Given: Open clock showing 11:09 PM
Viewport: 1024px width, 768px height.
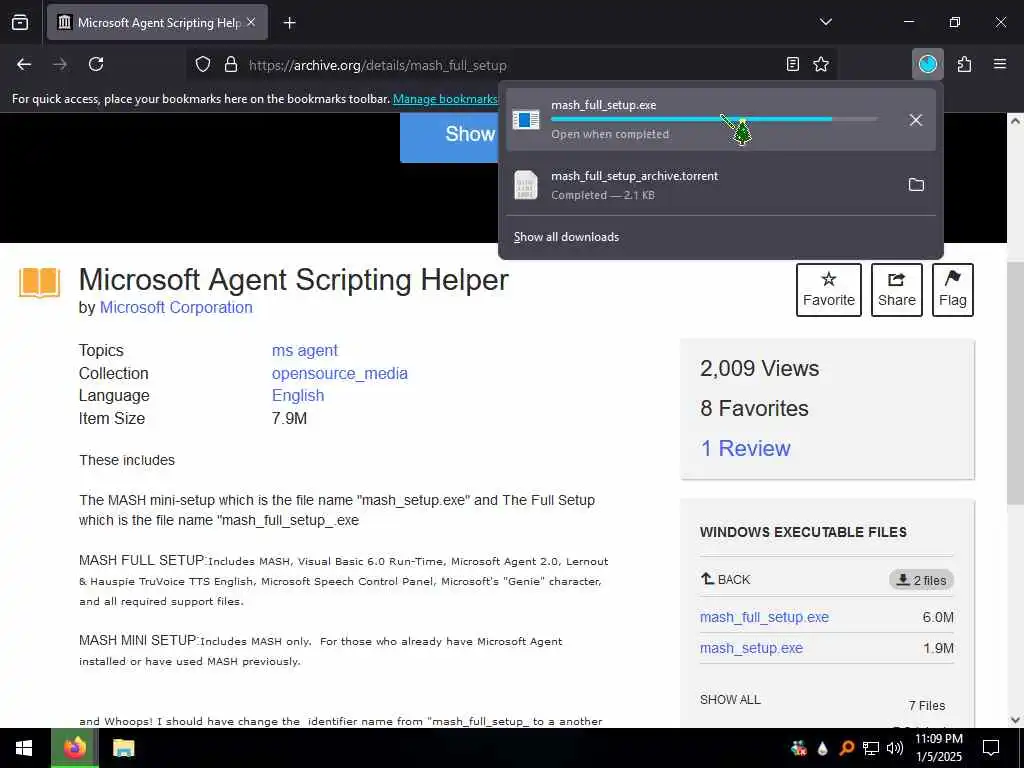Looking at the screenshot, I should pos(938,748).
